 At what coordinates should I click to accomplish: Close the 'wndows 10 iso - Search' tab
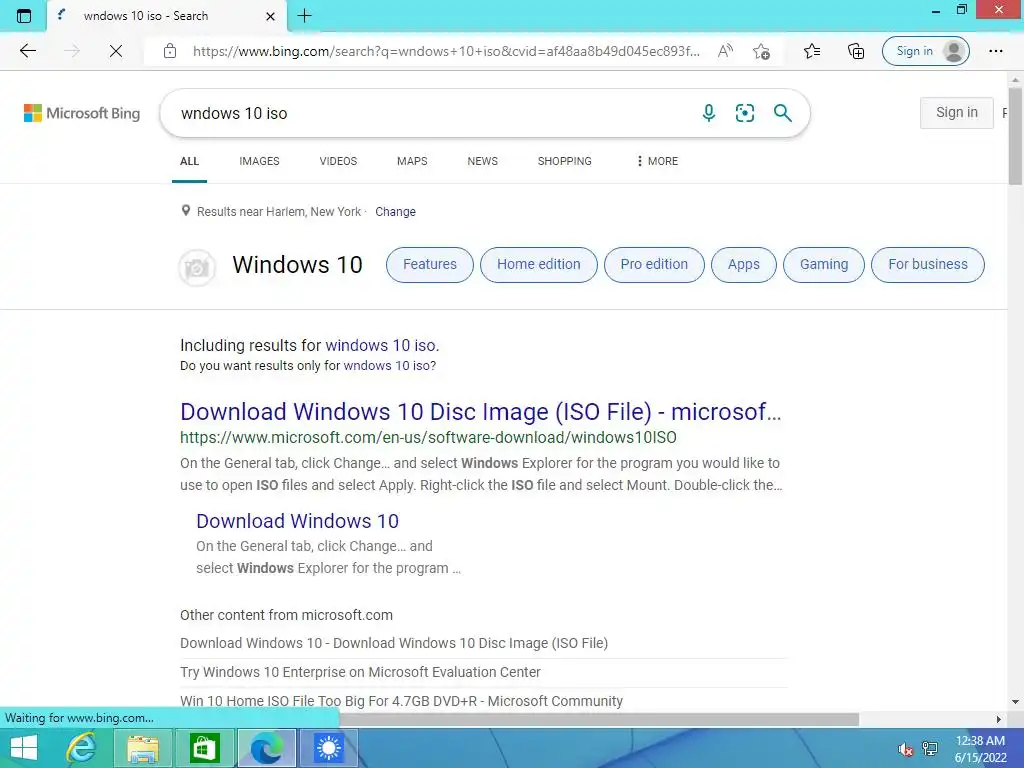click(270, 16)
